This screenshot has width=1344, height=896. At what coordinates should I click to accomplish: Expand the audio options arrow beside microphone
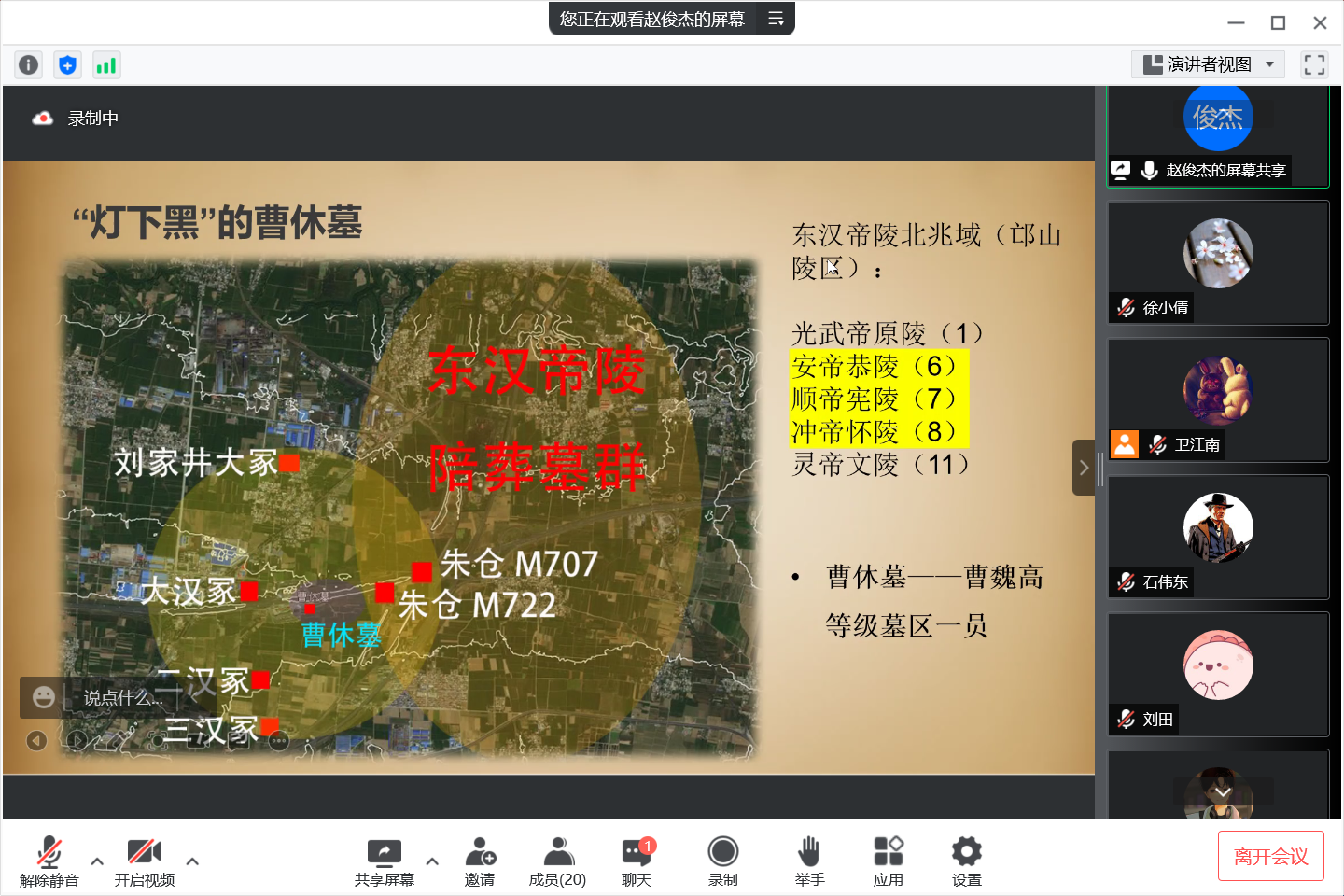click(97, 861)
